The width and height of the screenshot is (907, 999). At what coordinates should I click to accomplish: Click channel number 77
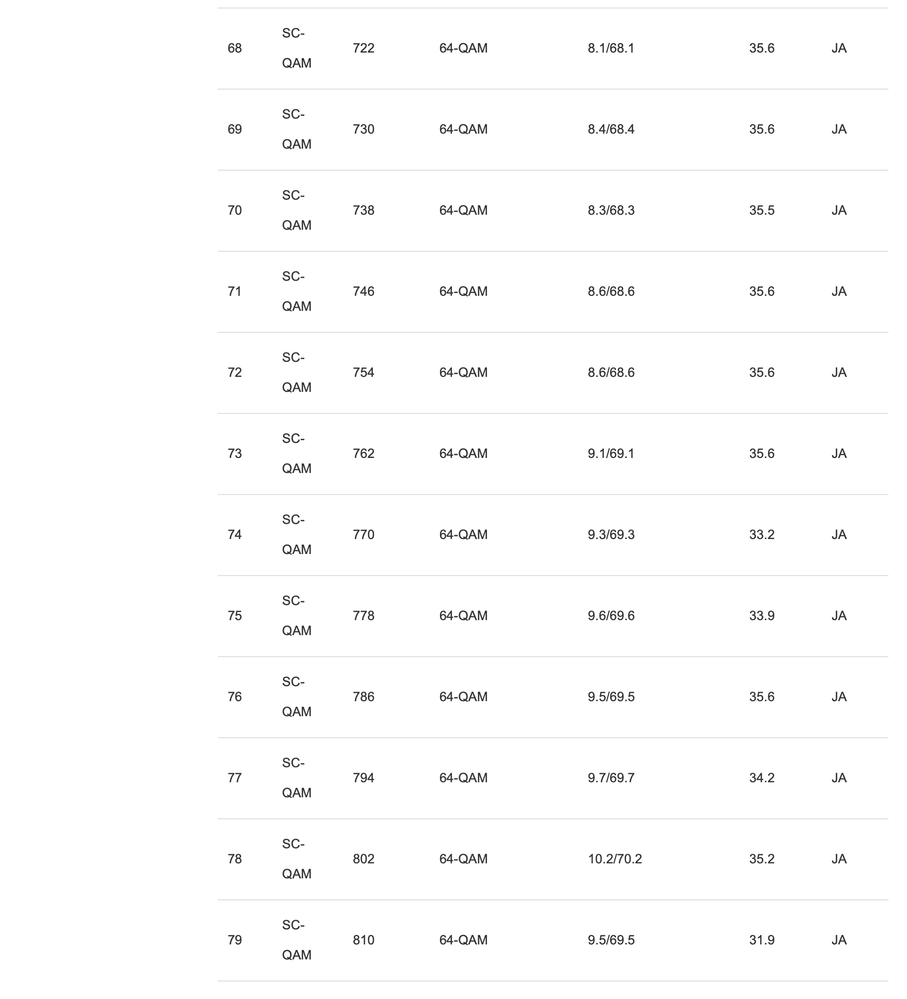coord(234,778)
